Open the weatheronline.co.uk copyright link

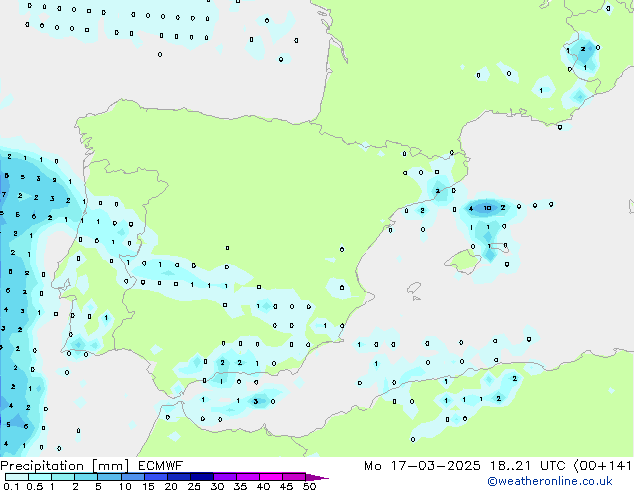point(549,481)
